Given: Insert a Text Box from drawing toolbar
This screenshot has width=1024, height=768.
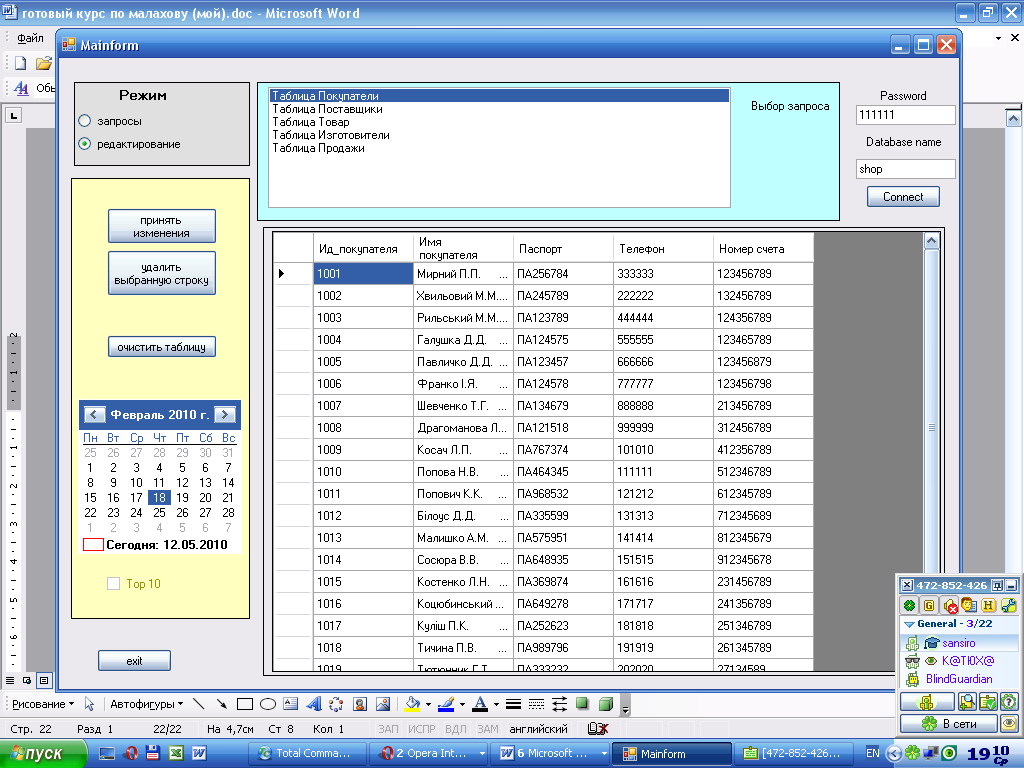Looking at the screenshot, I should click(291, 704).
